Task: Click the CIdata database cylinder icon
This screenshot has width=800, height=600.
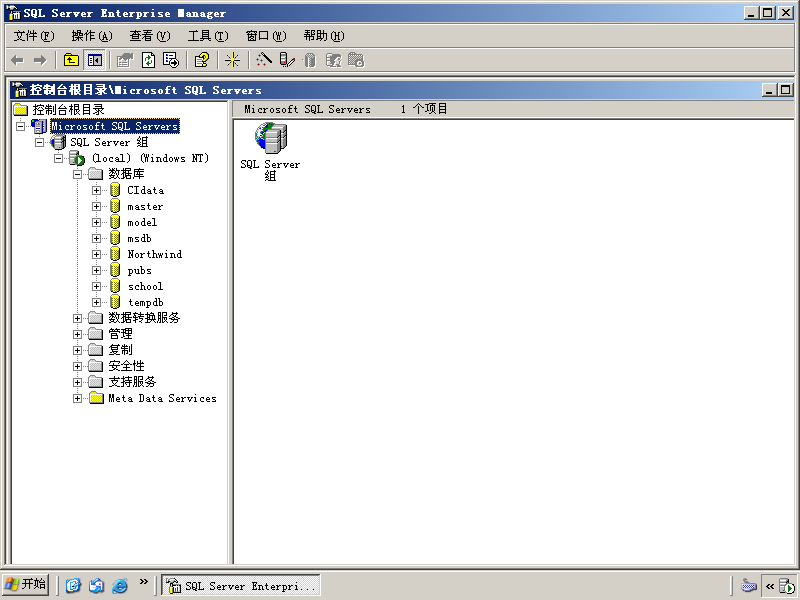Action: [x=115, y=190]
